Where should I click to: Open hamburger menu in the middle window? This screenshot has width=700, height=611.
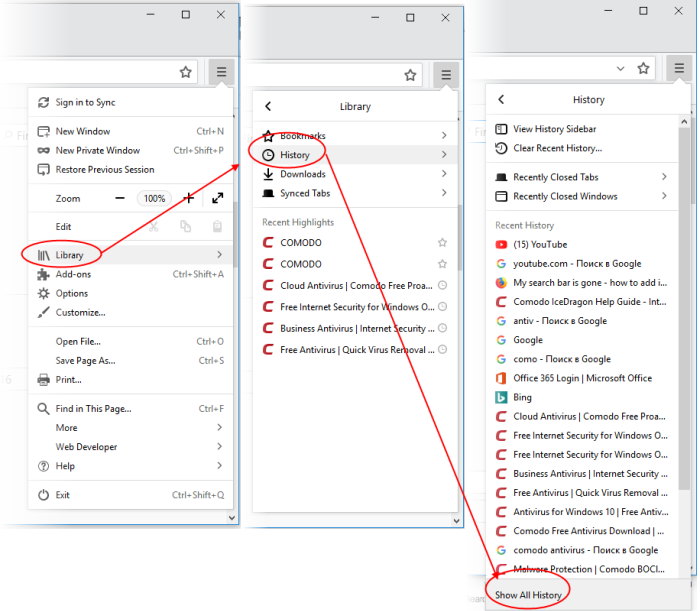point(446,75)
